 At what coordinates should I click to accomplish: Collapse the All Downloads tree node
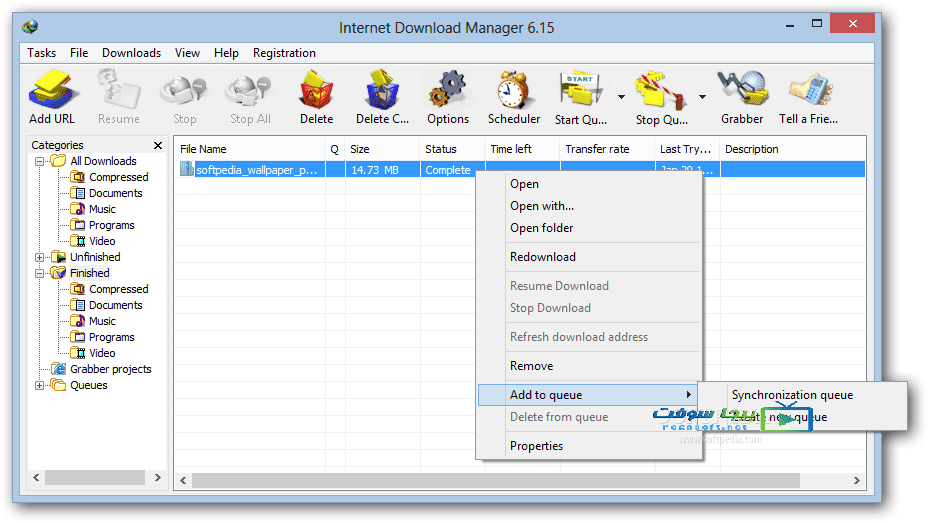pyautogui.click(x=39, y=162)
